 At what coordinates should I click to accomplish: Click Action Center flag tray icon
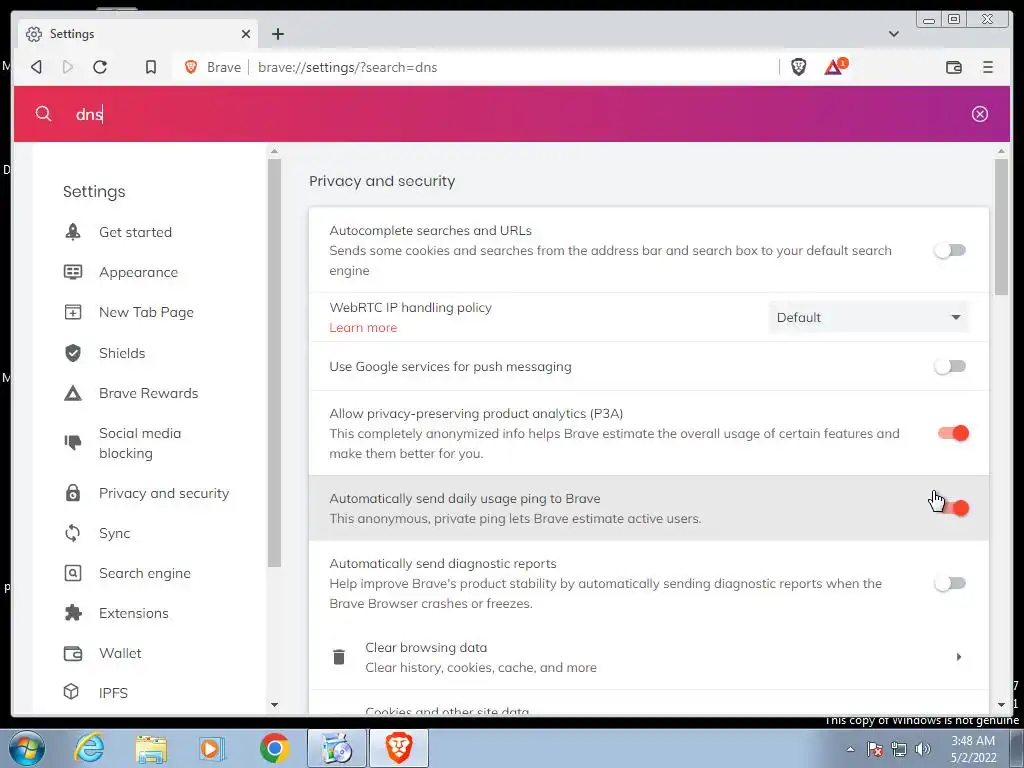(875, 749)
